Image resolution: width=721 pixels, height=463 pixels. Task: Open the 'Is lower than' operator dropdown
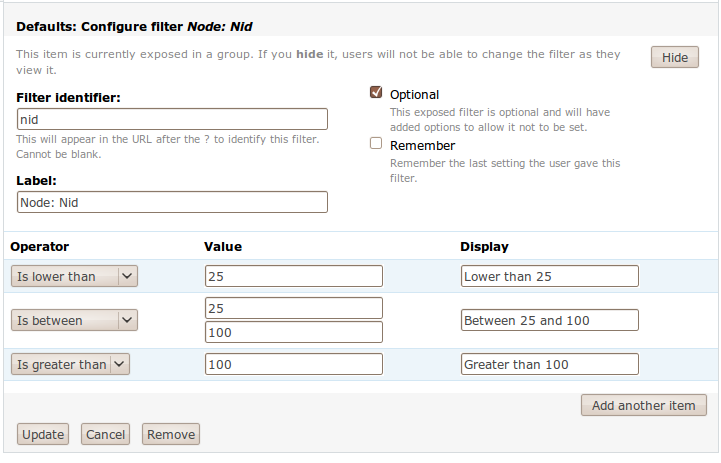pos(74,276)
